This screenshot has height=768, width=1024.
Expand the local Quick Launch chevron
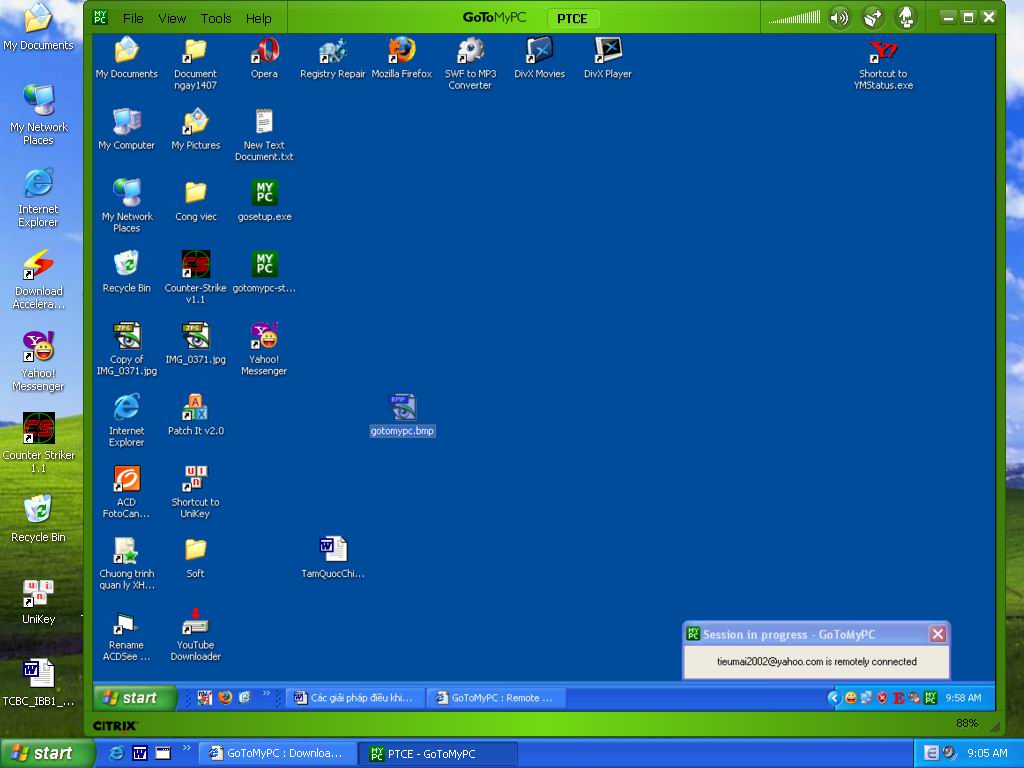point(187,748)
